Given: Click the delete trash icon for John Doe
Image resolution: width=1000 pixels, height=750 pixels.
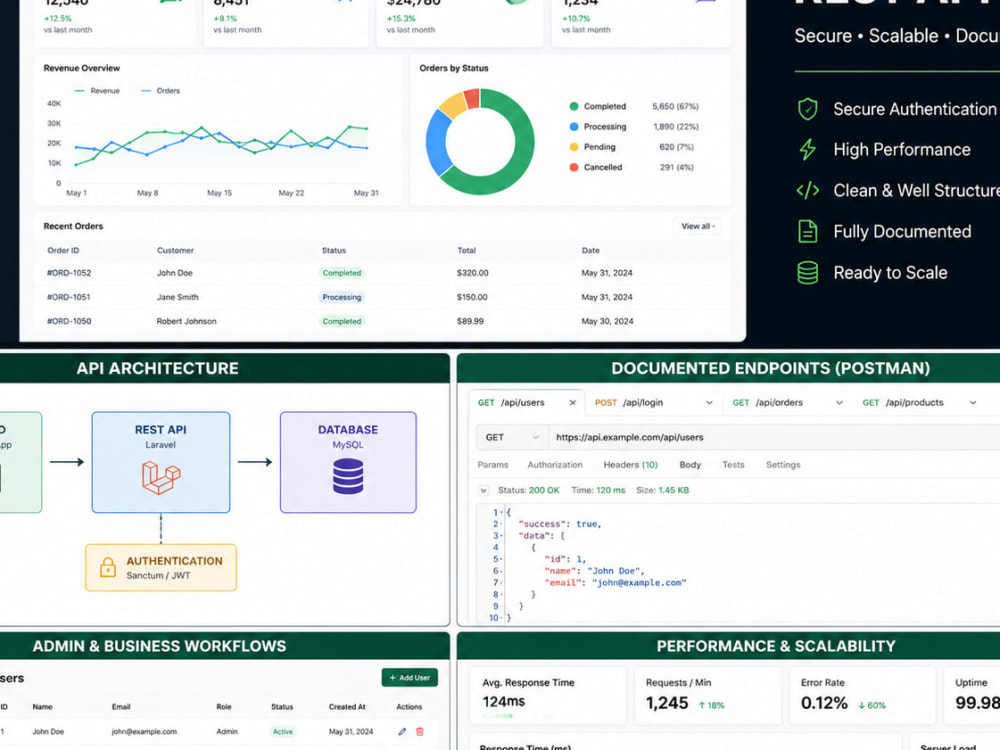Looking at the screenshot, I should tap(420, 732).
